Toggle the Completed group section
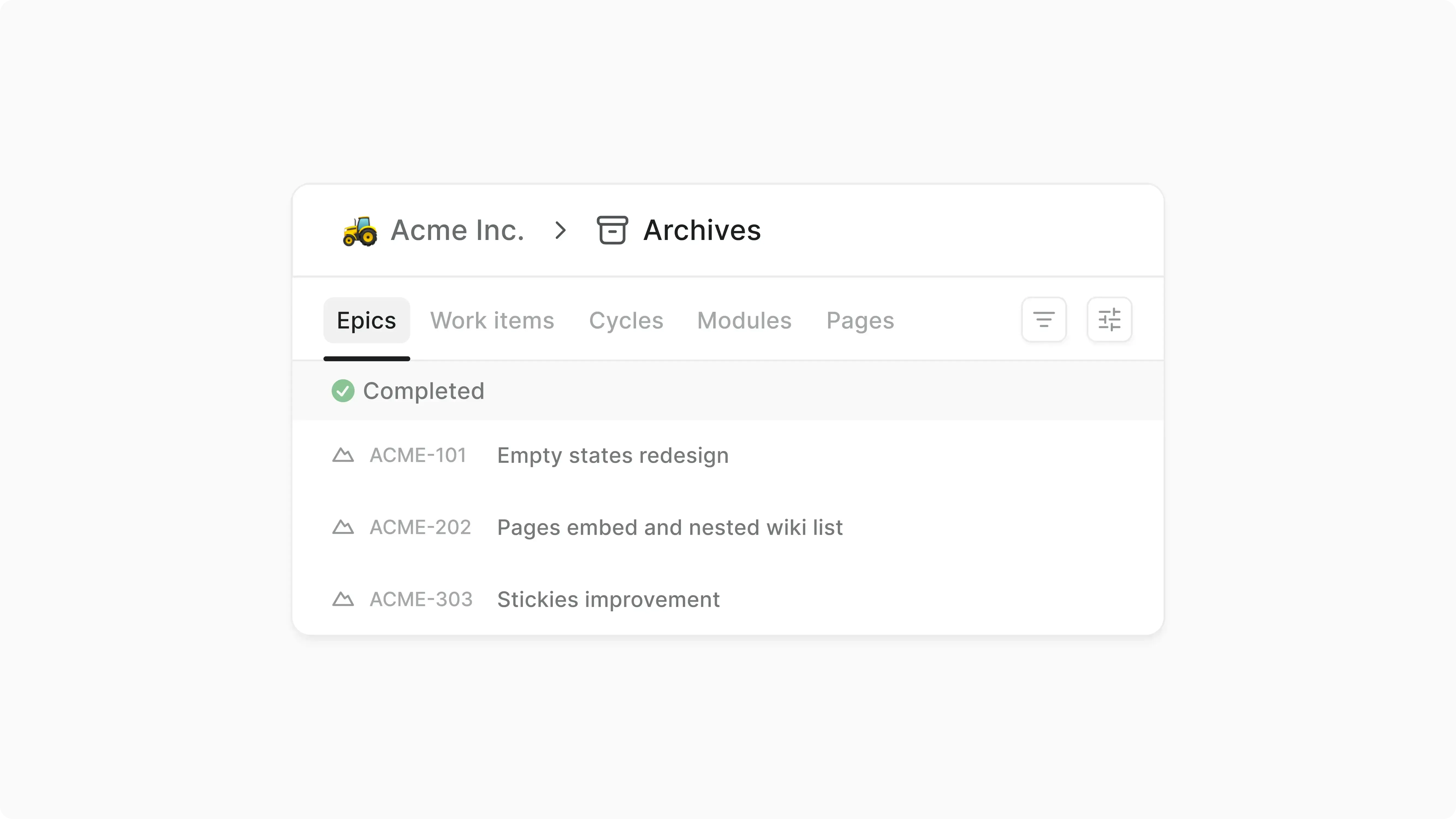The image size is (1456, 819). (x=424, y=391)
